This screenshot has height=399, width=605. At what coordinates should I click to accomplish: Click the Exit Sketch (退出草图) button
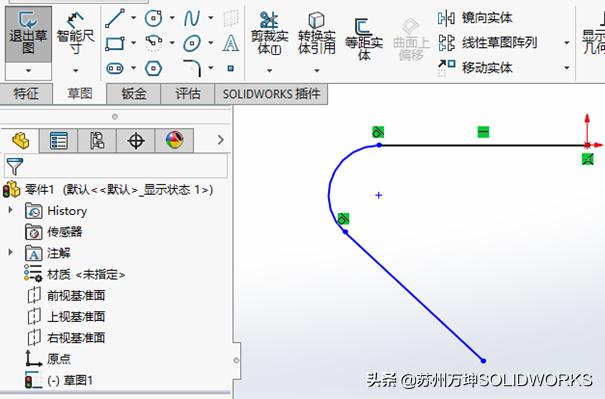click(x=28, y=34)
